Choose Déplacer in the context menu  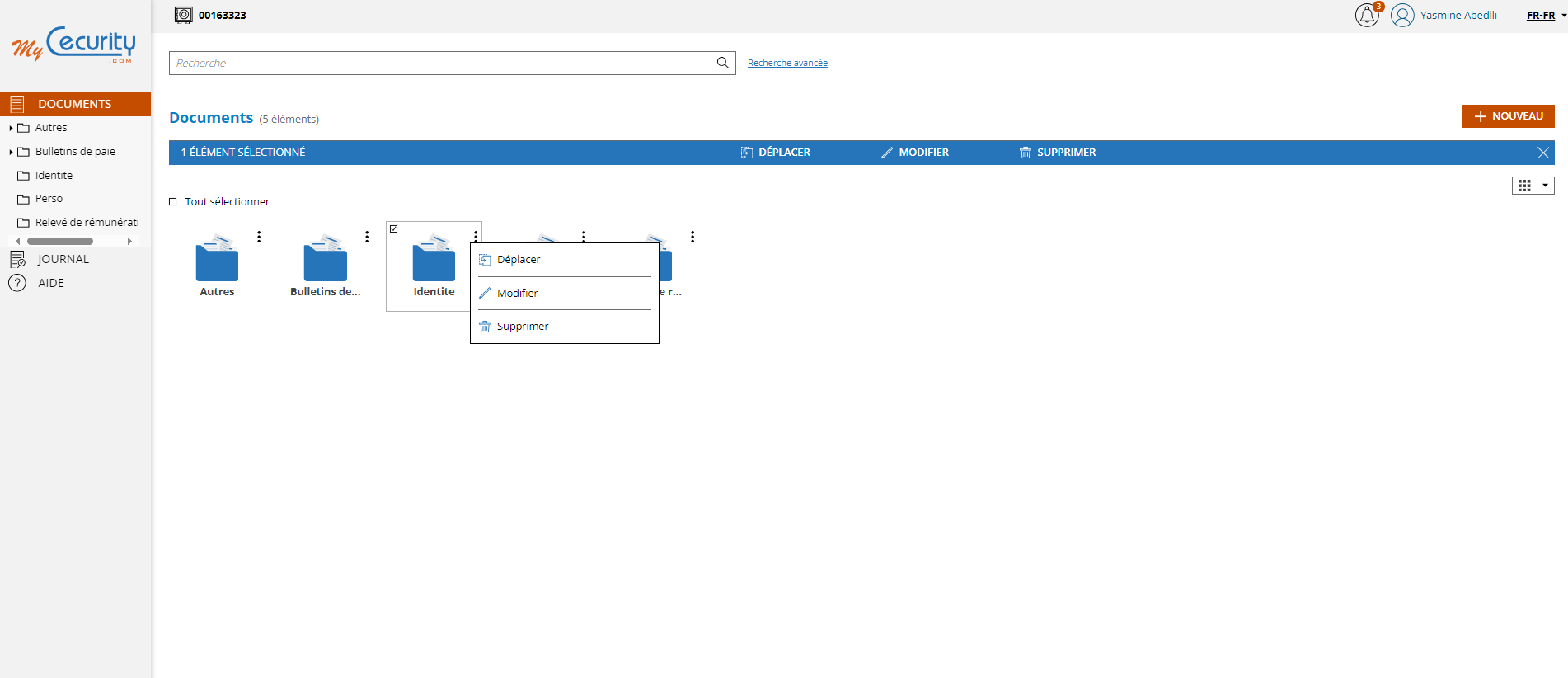(519, 260)
